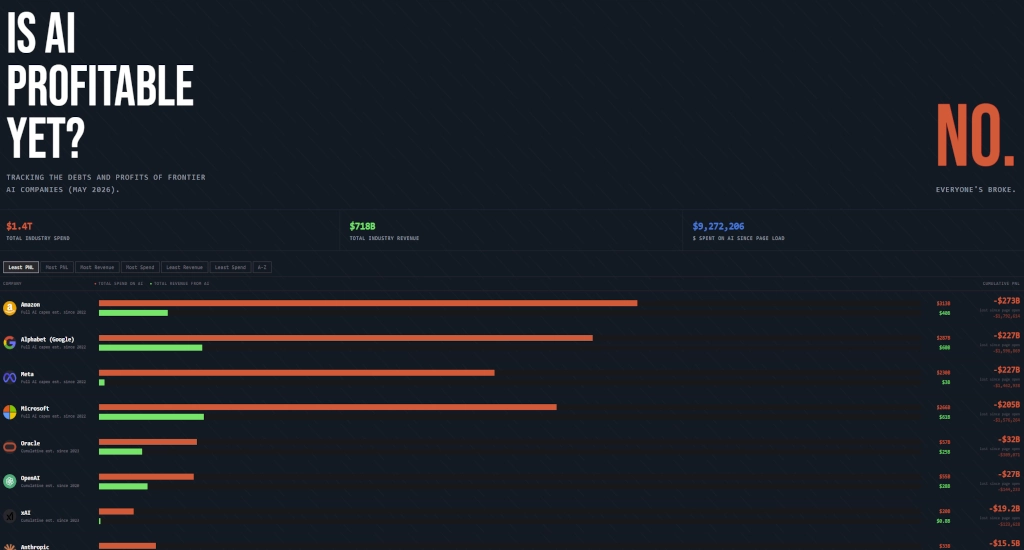Switch sorting to Most PNL

57,267
